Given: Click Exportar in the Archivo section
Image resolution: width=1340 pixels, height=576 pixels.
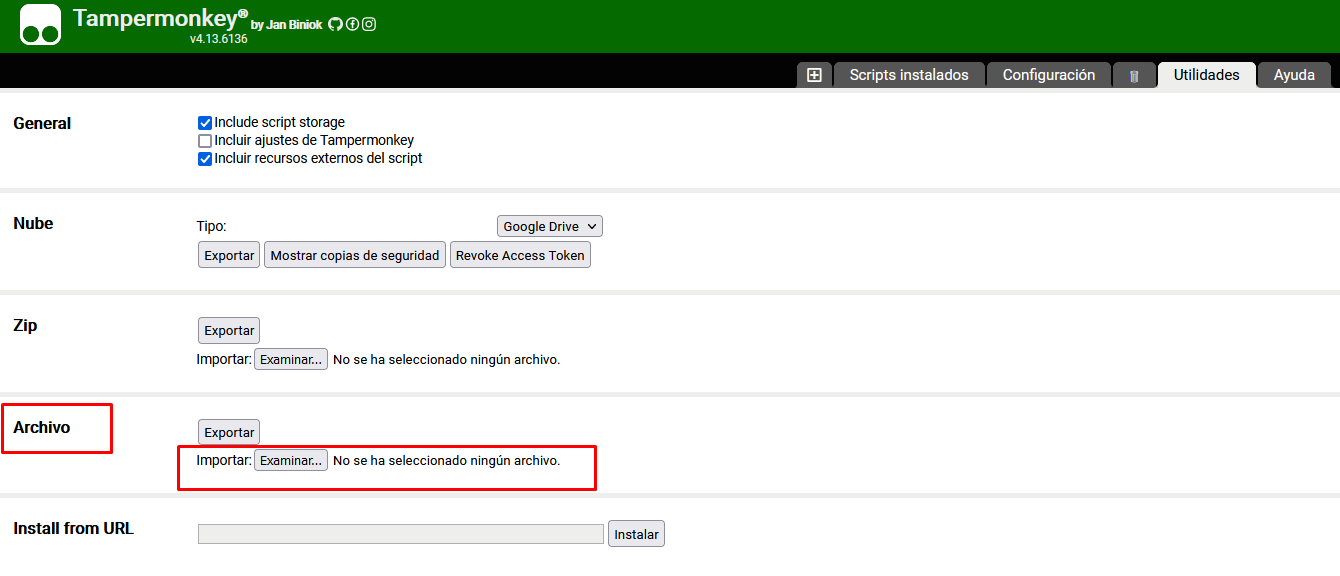Looking at the screenshot, I should pos(229,432).
